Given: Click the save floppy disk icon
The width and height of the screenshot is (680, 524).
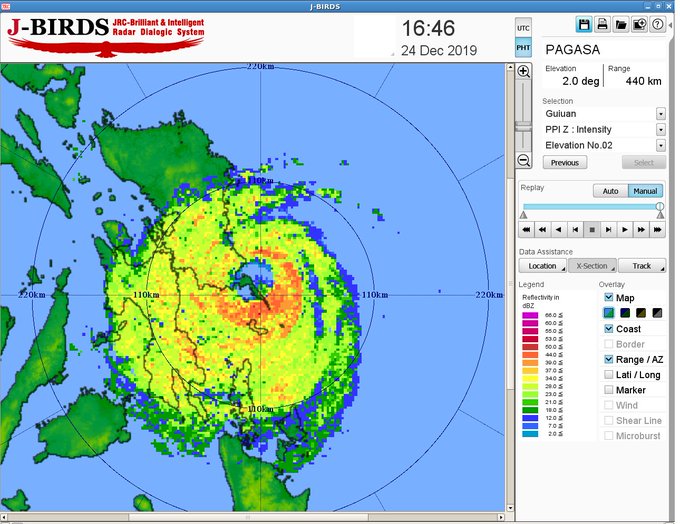Looking at the screenshot, I should (584, 25).
